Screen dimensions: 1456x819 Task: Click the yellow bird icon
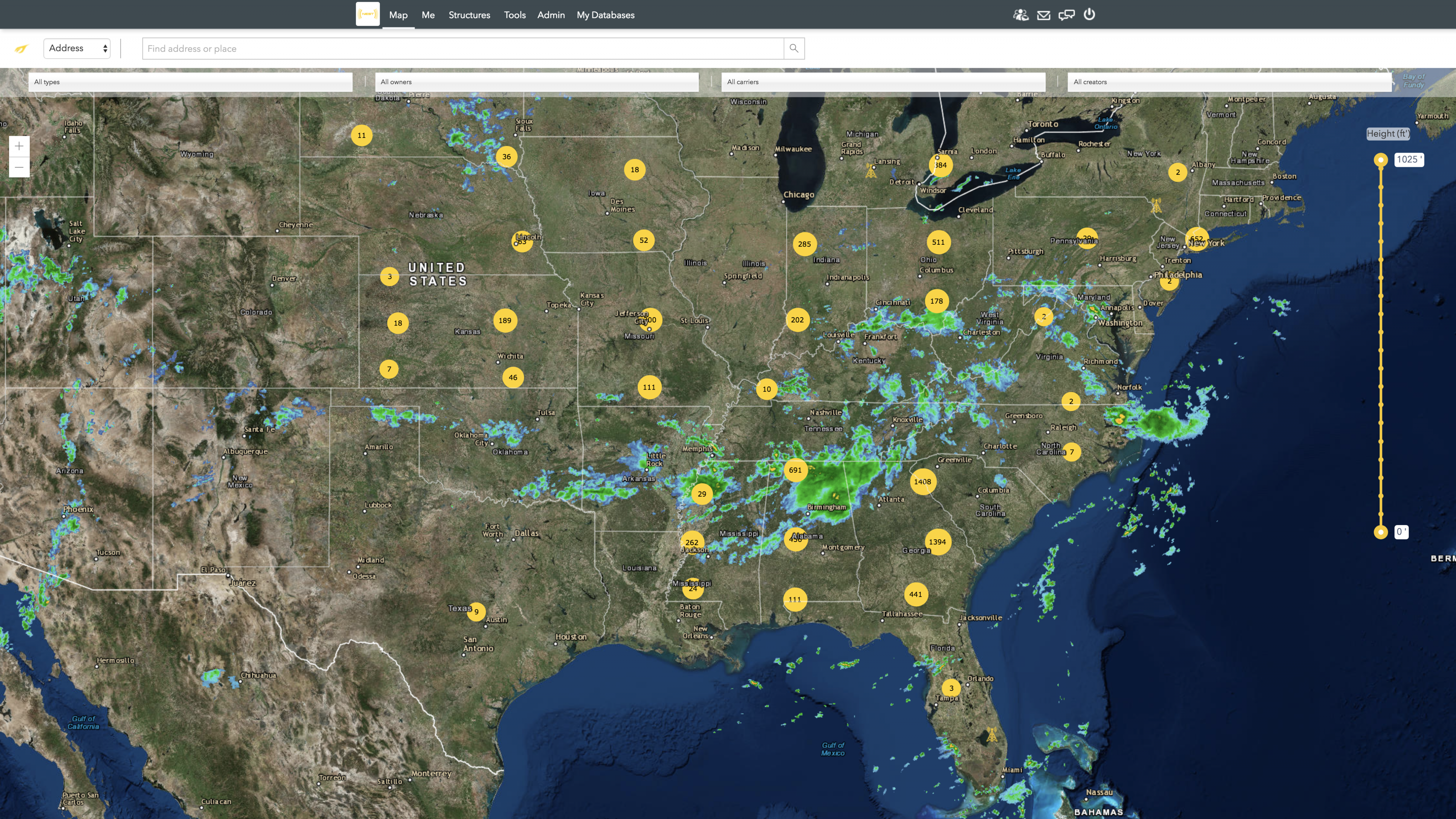point(21,49)
